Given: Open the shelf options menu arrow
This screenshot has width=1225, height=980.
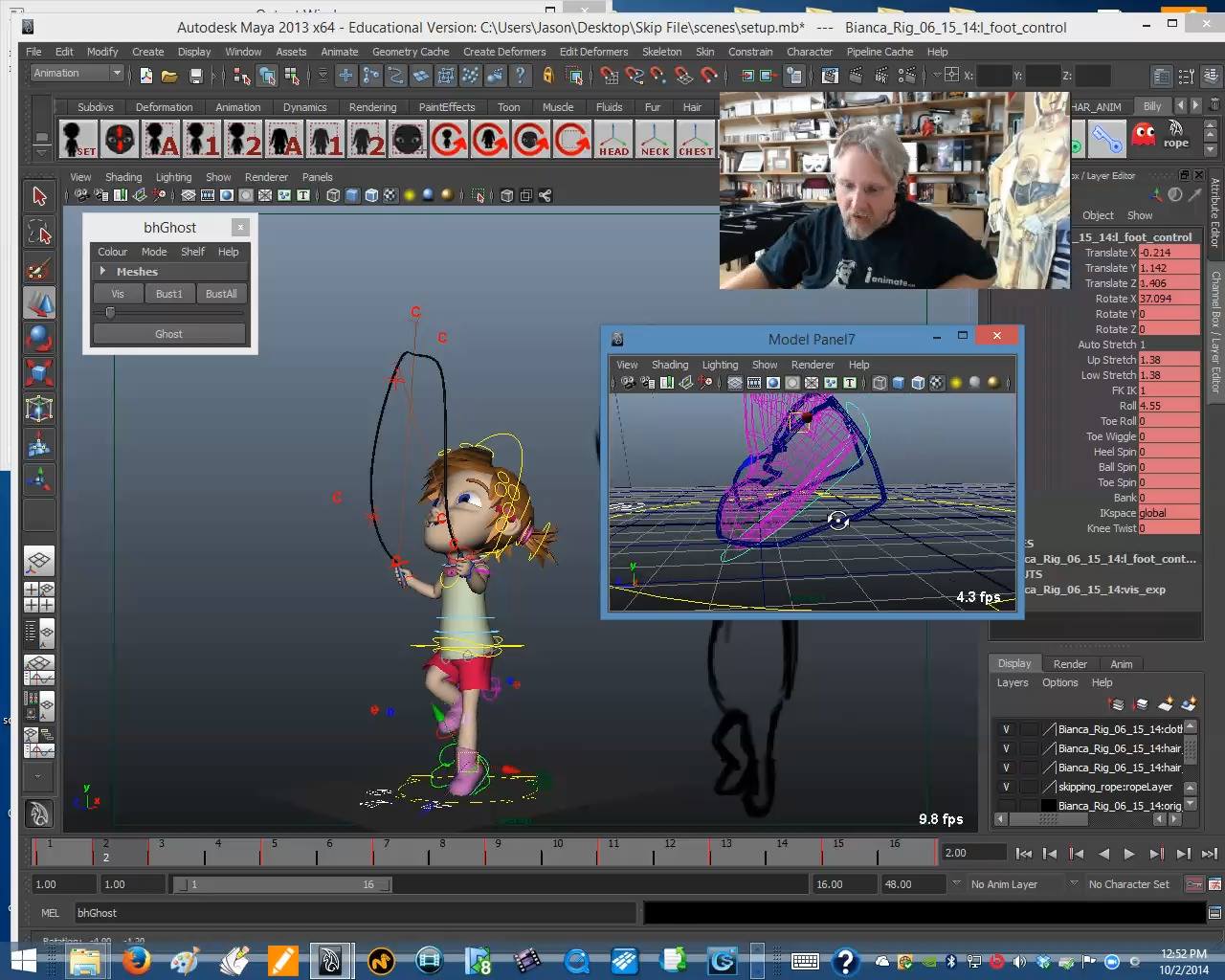Looking at the screenshot, I should [x=41, y=153].
